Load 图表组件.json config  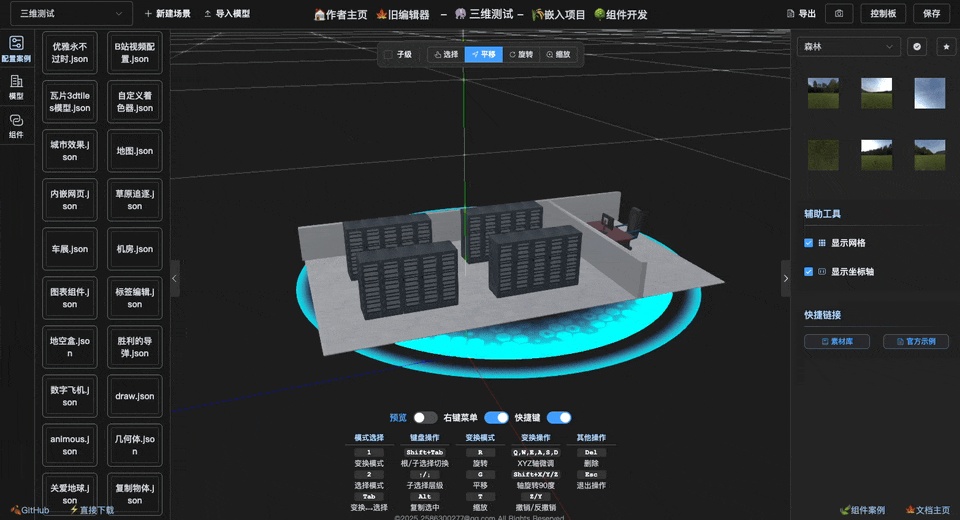[x=70, y=298]
